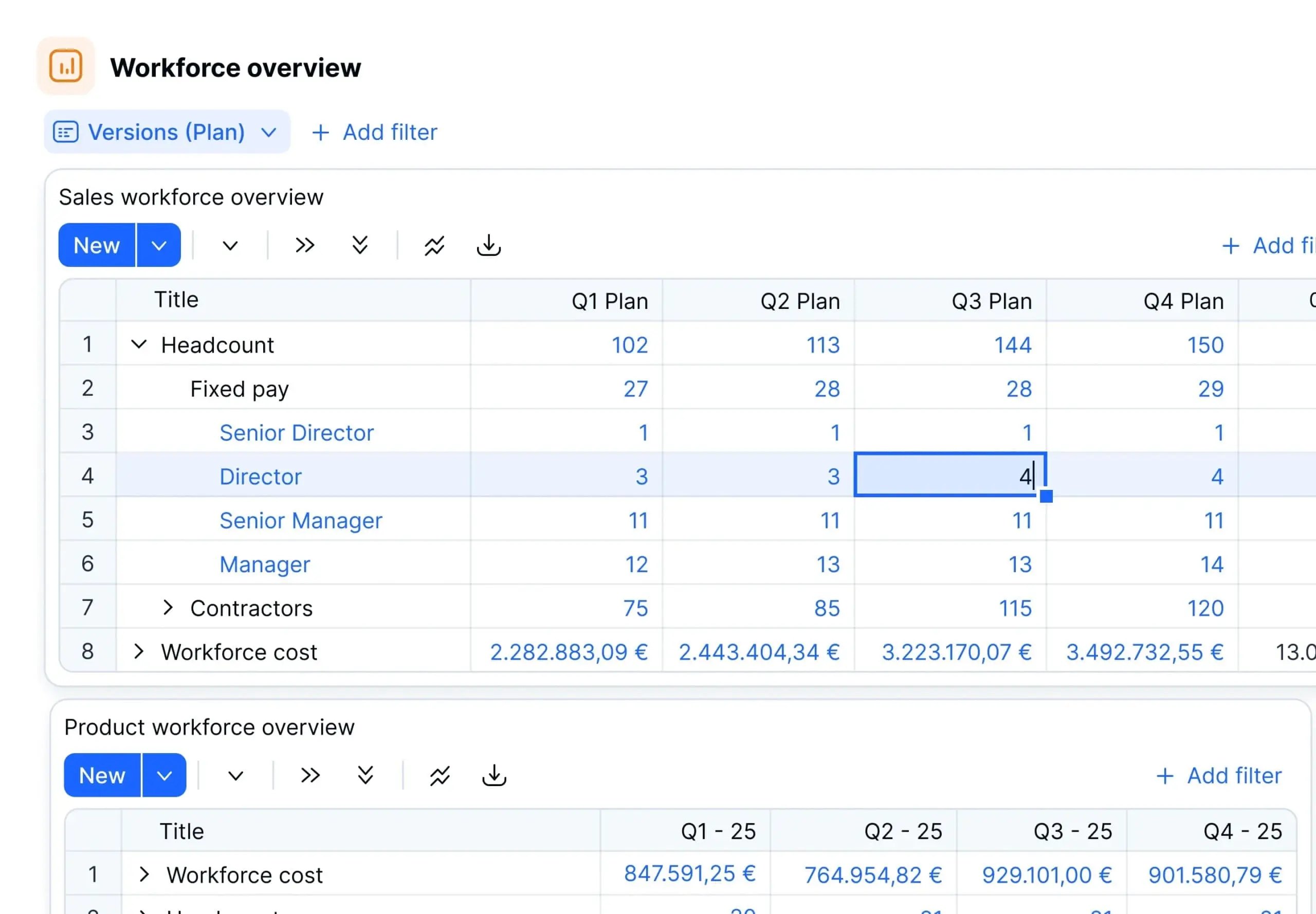Screen dimensions: 1316x914
Task: Click the double-arrow forward icon in Sales toolbar
Action: (x=305, y=245)
